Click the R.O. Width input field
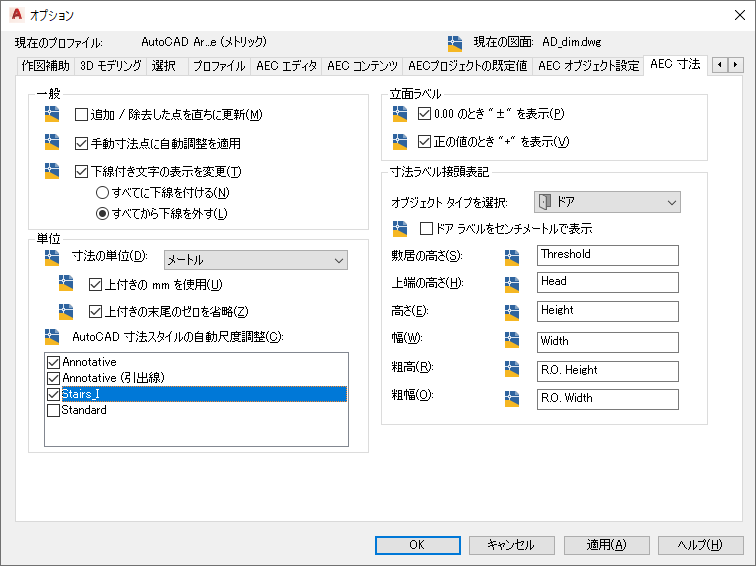Viewport: 756px width, 566px height. point(608,399)
